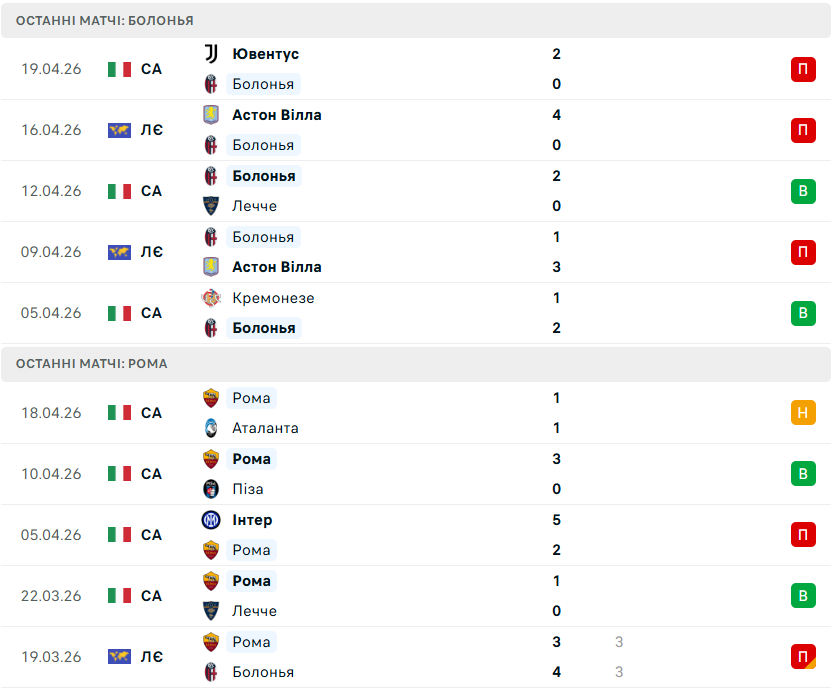Open the Аталанта team link

point(265,428)
